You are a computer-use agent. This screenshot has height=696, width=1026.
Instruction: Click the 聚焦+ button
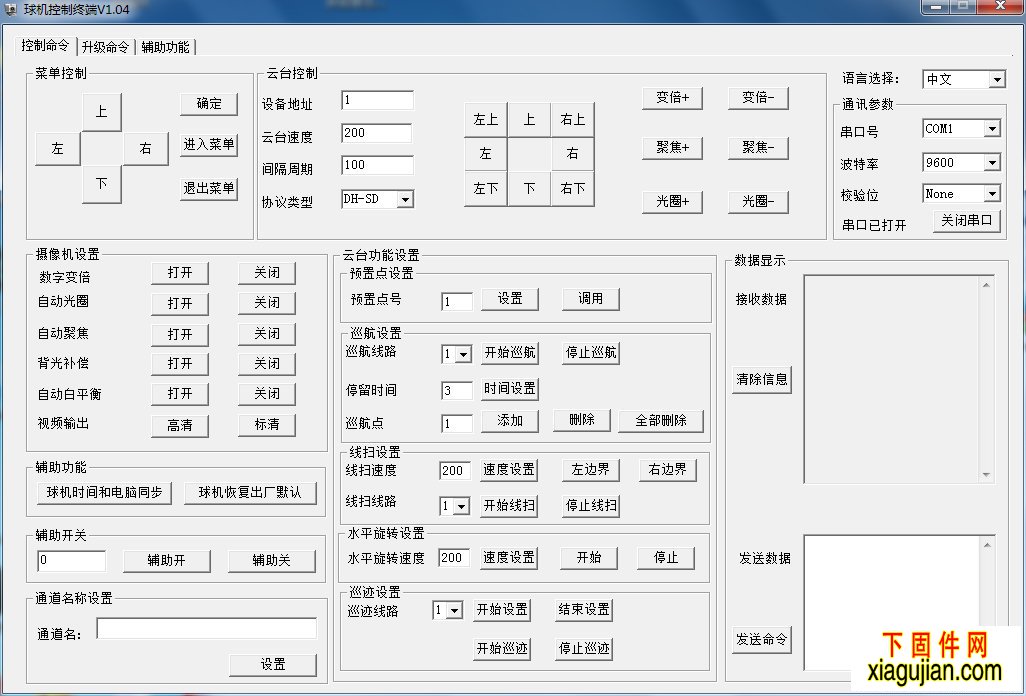click(x=673, y=148)
